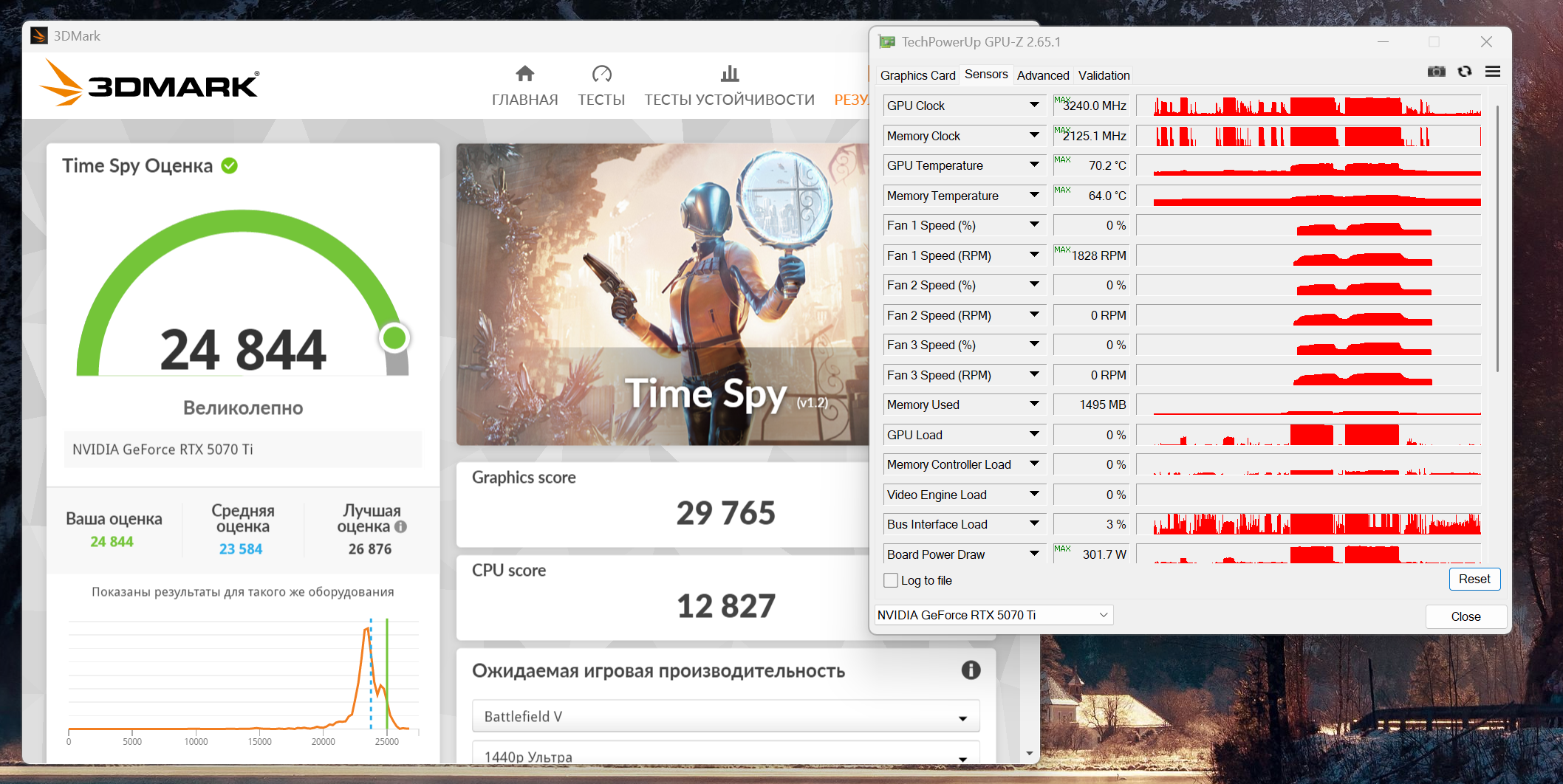Viewport: 1563px width, 784px height.
Task: Click the scroll-down arrow in 3DMark window
Action: click(x=1030, y=754)
